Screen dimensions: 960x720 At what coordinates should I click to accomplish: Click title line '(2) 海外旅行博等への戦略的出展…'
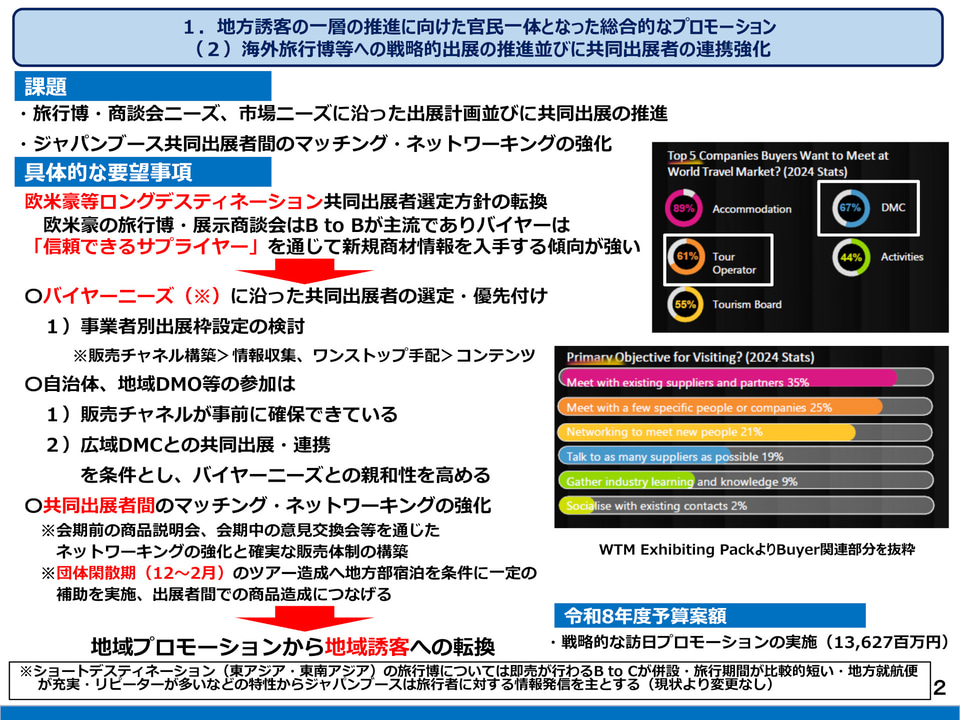point(479,49)
